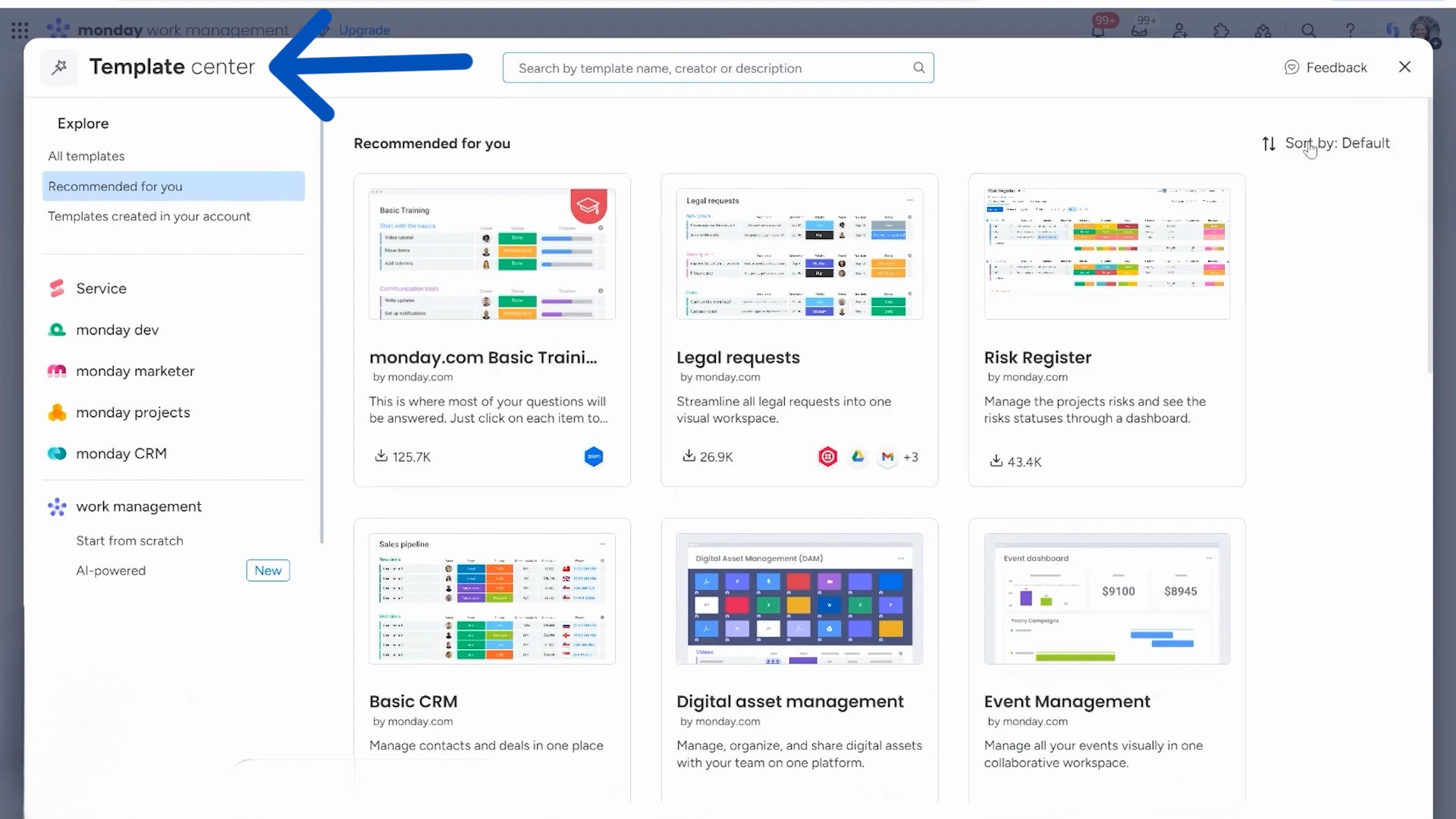
Task: Select Recommended for you in sidebar
Action: point(174,187)
